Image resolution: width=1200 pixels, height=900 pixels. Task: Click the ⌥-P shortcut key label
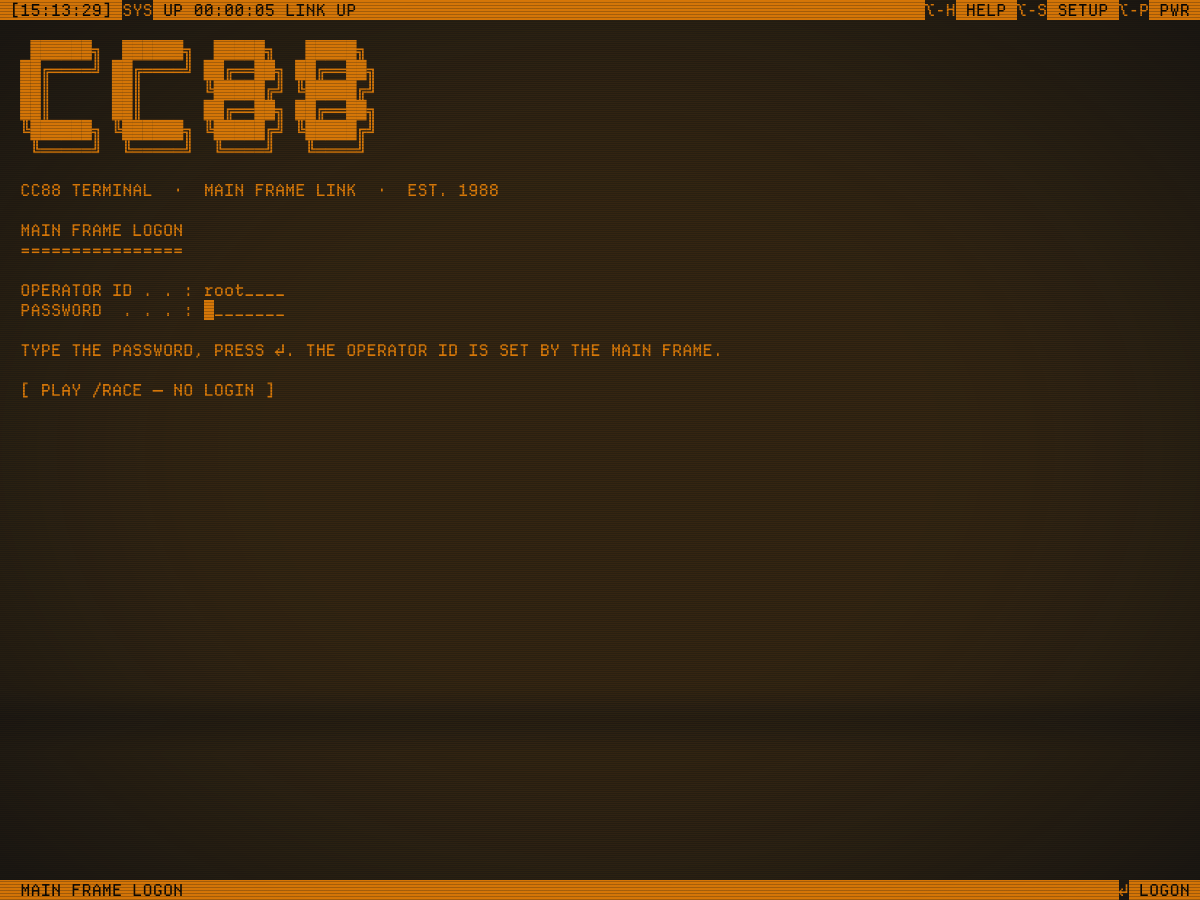click(1134, 10)
